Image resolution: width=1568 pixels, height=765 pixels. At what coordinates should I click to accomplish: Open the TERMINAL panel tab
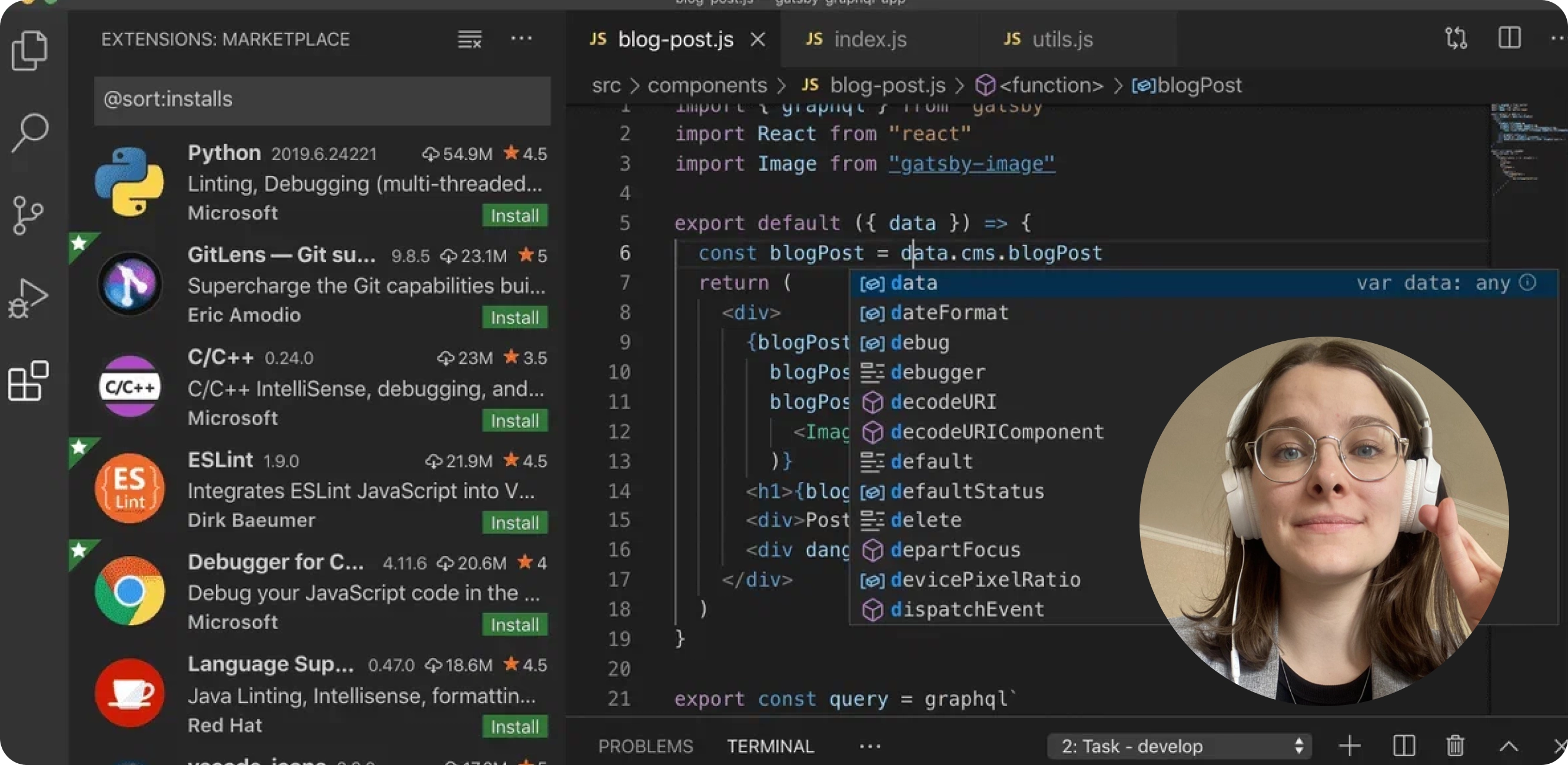(x=770, y=746)
